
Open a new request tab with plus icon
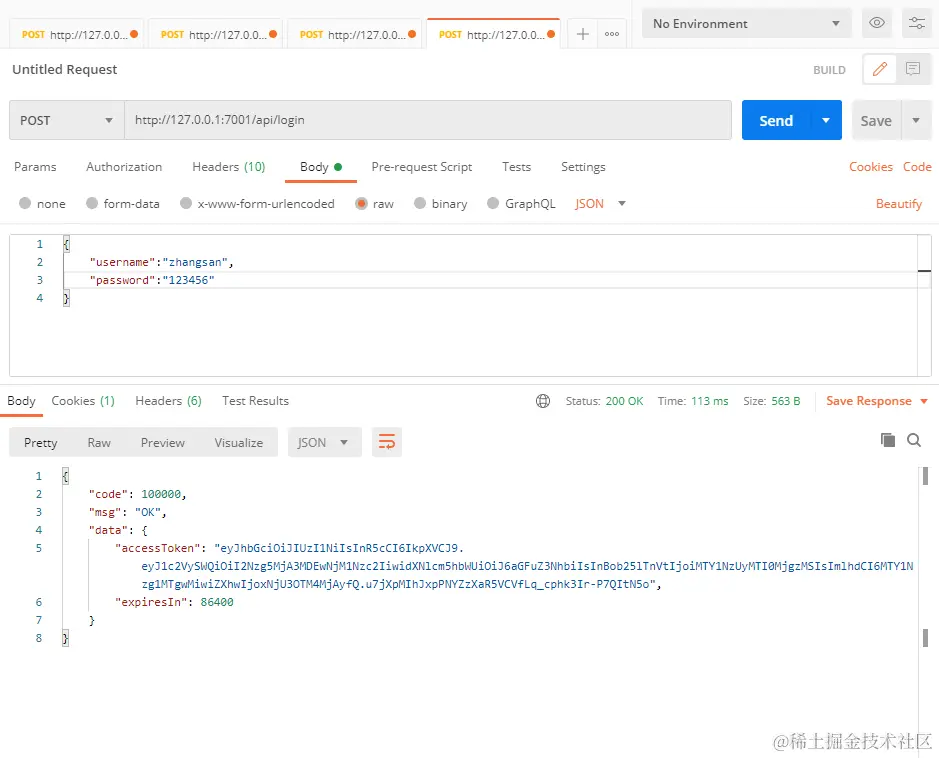tap(582, 34)
